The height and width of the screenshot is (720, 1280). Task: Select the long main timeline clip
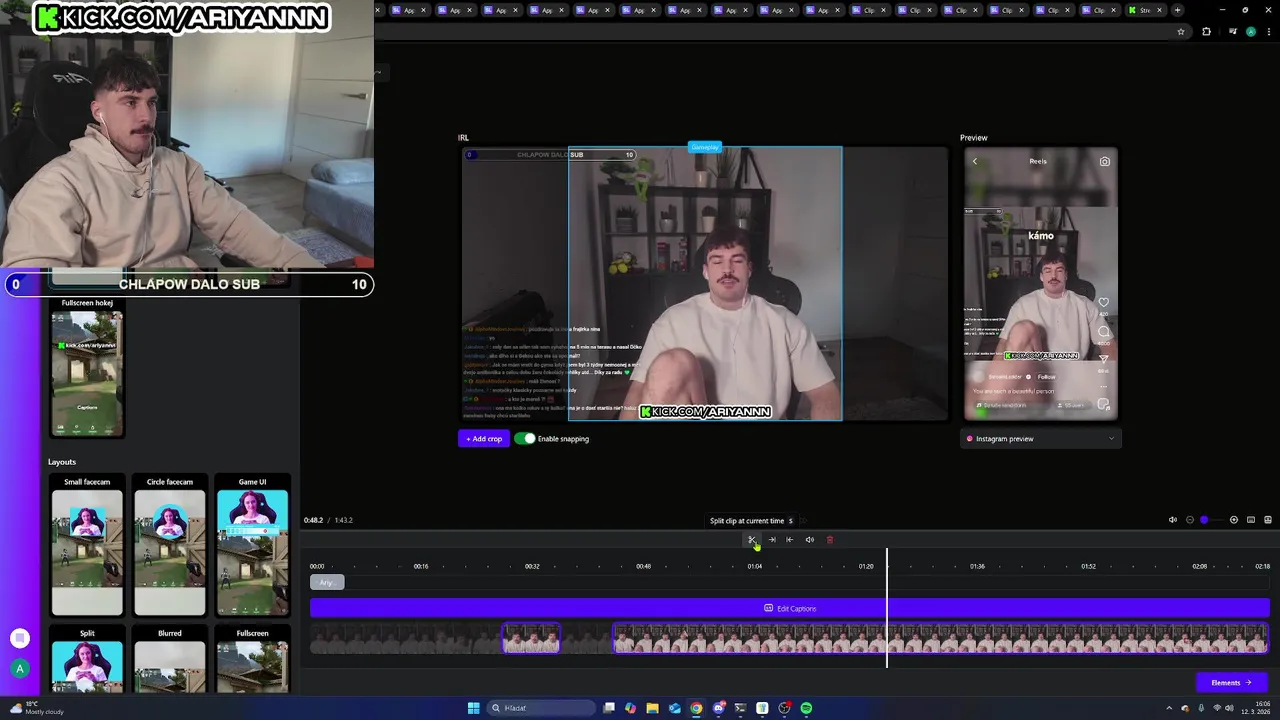coord(940,638)
